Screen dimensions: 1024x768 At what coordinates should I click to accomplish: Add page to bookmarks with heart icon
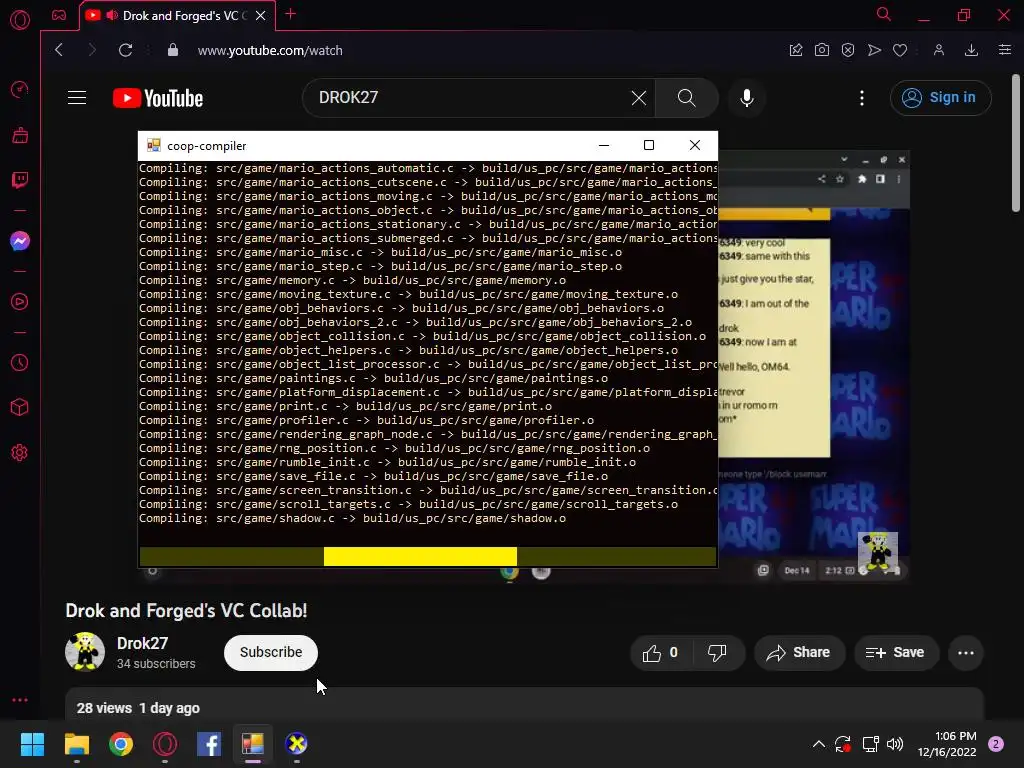[x=900, y=50]
